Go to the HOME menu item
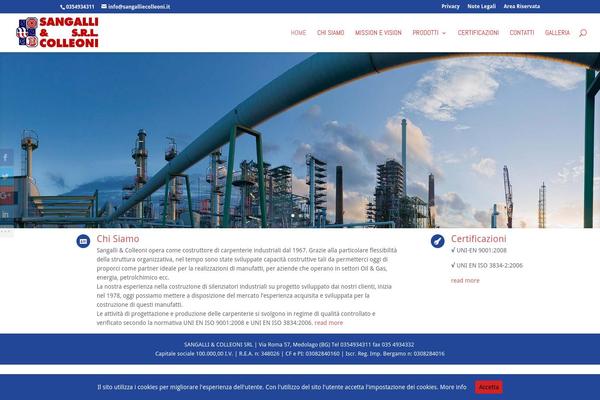600x400 pixels. point(298,33)
